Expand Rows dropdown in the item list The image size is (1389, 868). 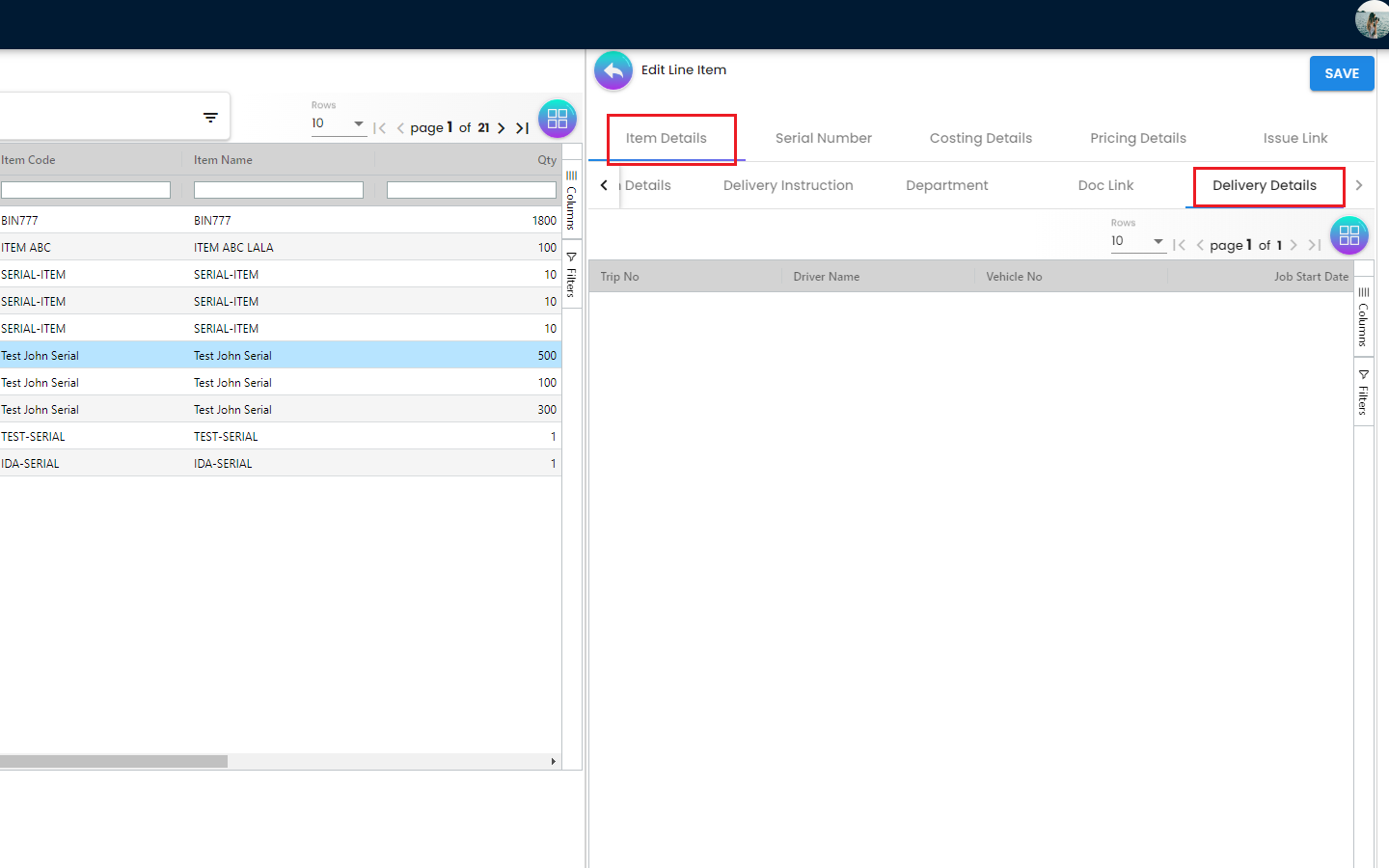(x=358, y=123)
